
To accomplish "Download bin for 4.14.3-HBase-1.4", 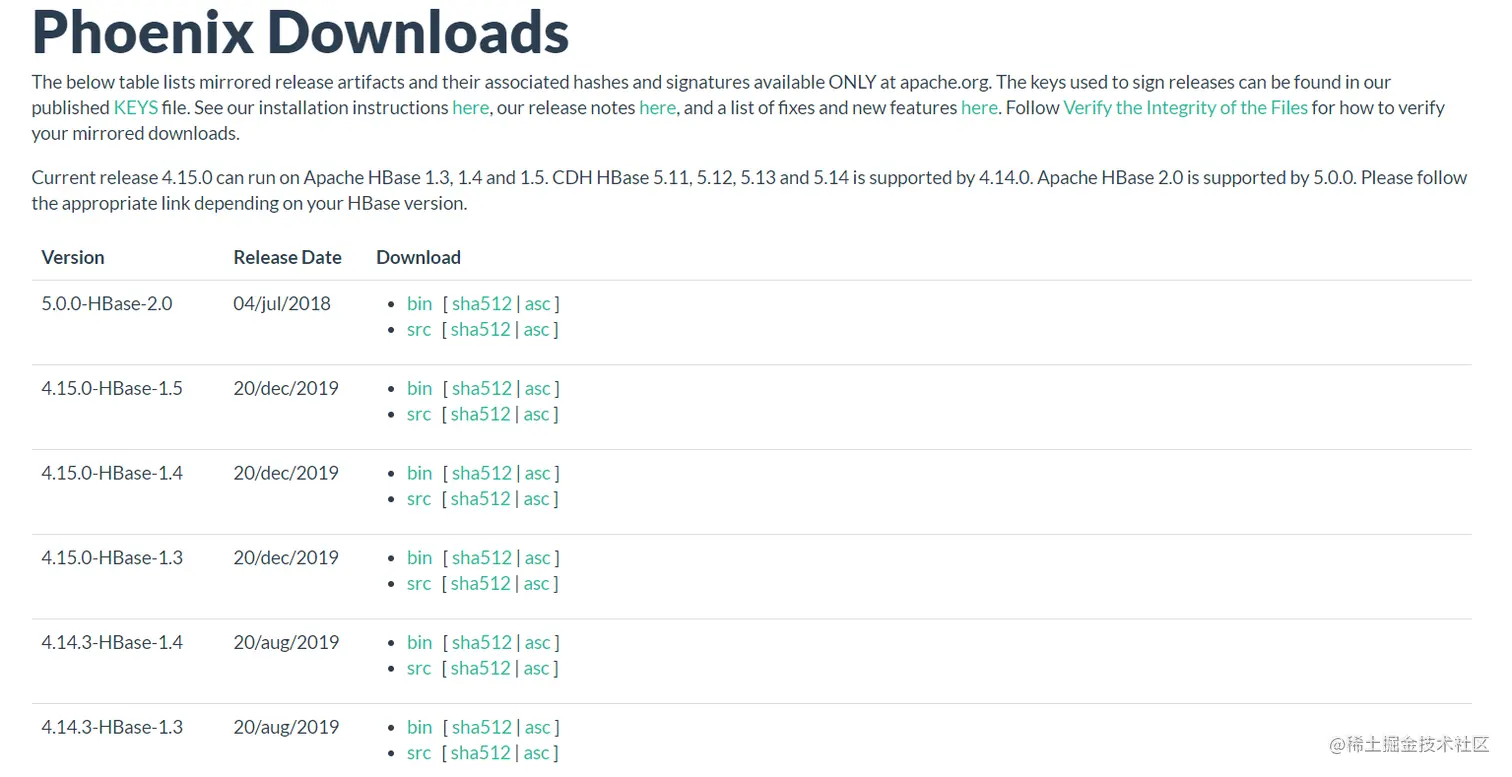I will click(x=419, y=643).
